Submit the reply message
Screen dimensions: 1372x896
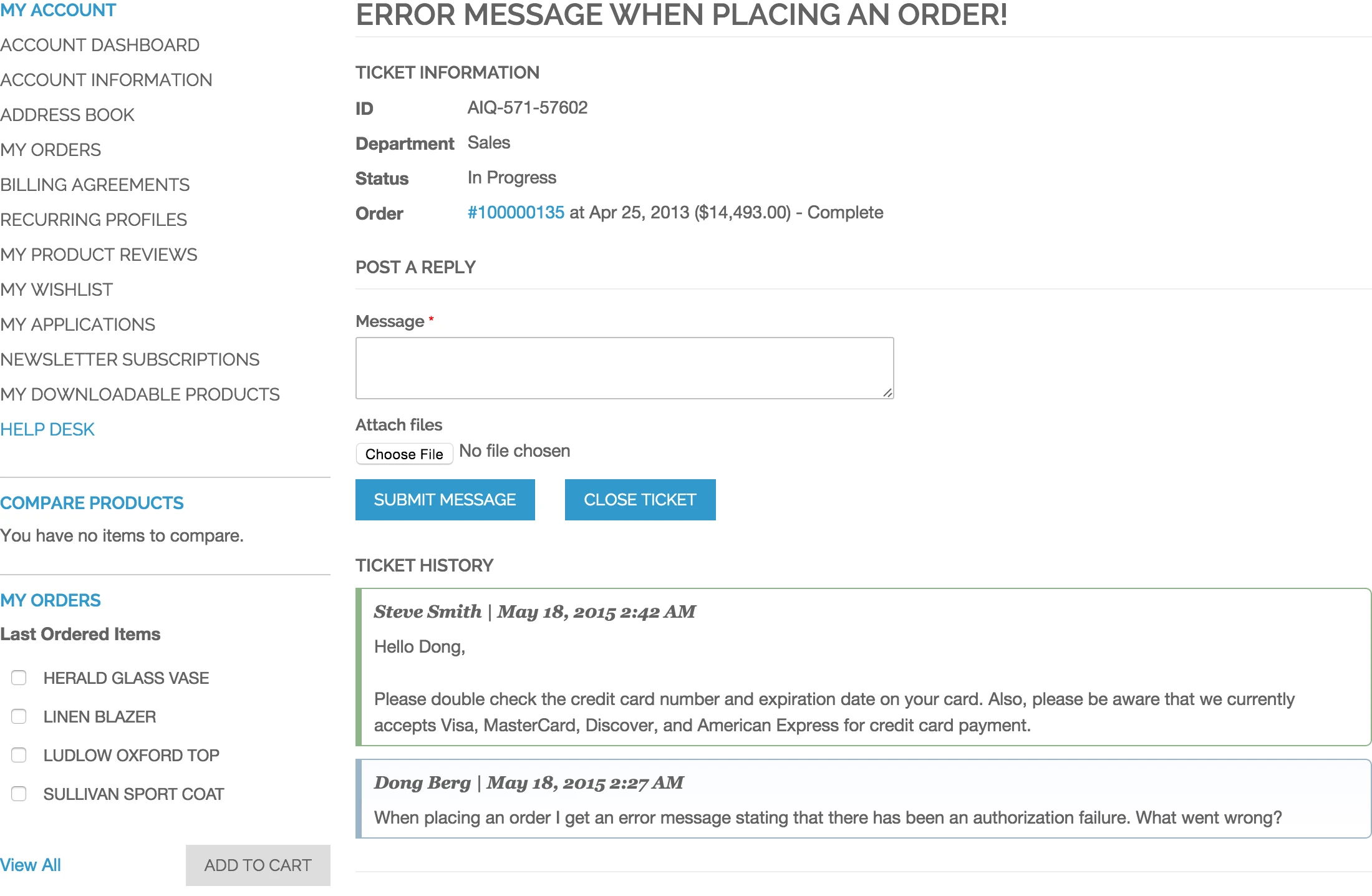pos(445,499)
